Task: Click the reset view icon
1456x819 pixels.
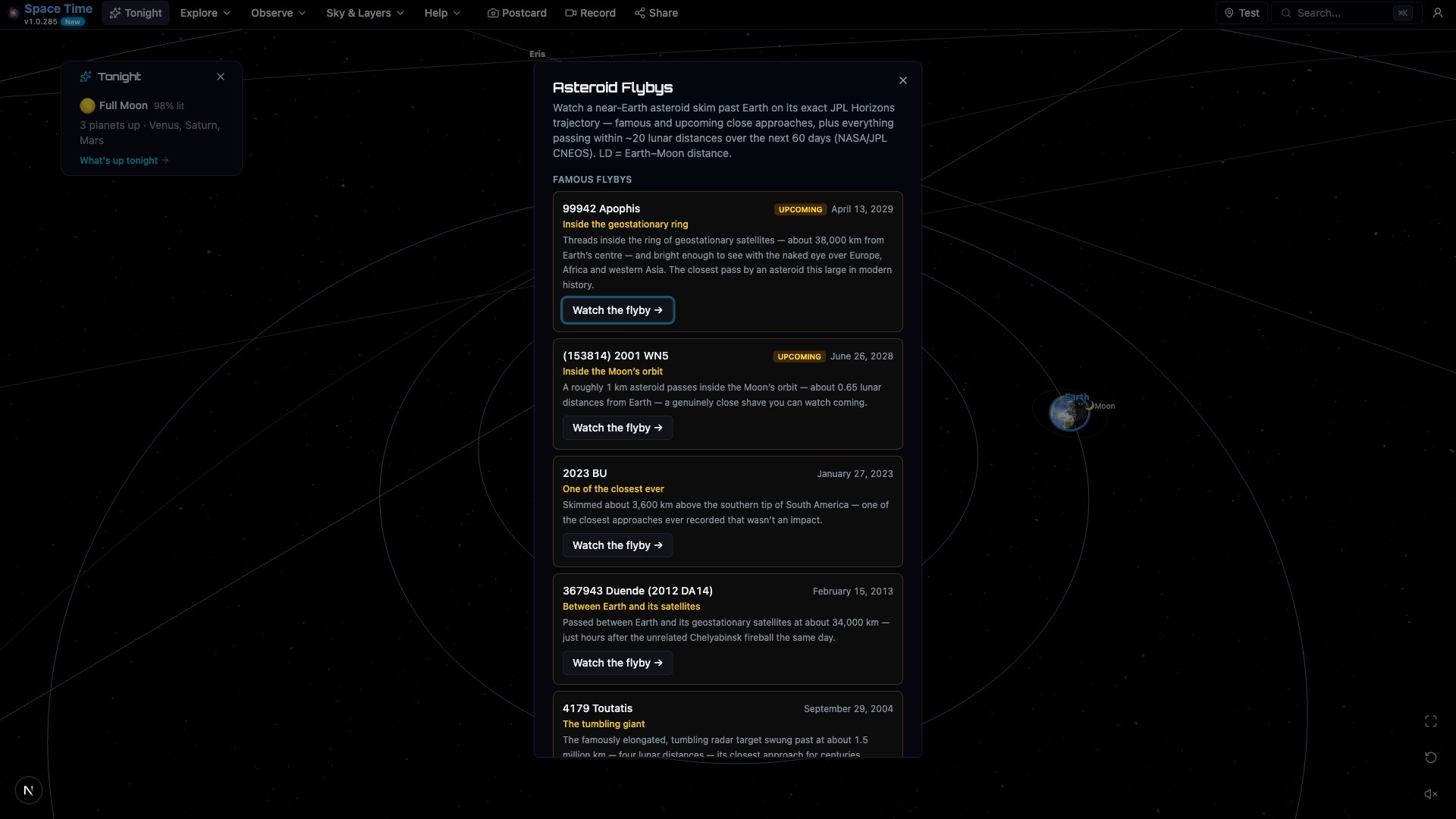Action: (1431, 758)
